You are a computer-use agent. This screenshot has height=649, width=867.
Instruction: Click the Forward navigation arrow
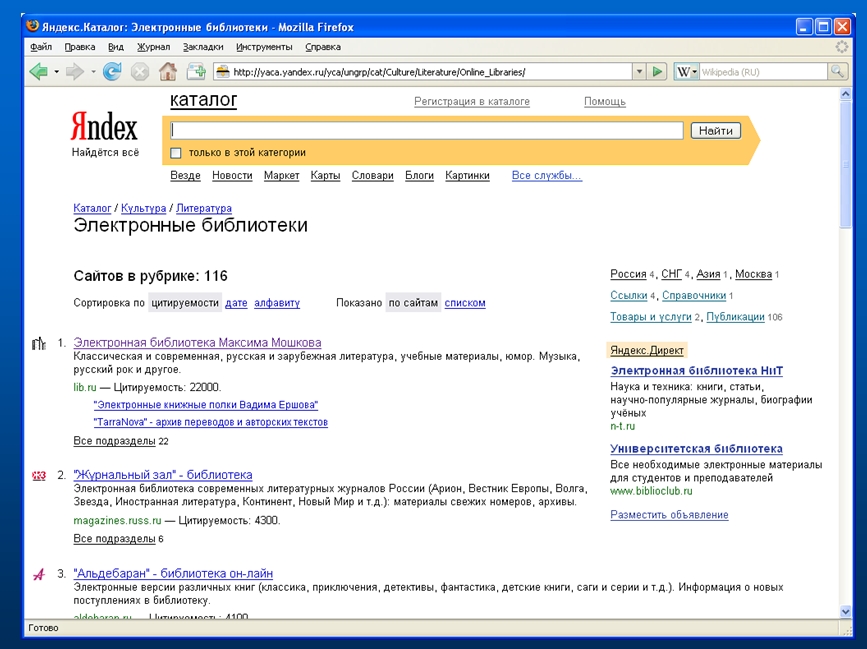point(75,72)
